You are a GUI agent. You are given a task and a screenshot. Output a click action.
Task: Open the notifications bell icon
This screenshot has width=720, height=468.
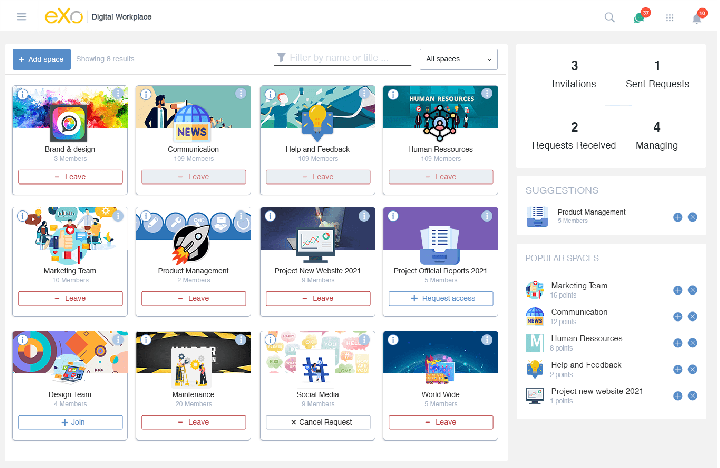(697, 18)
